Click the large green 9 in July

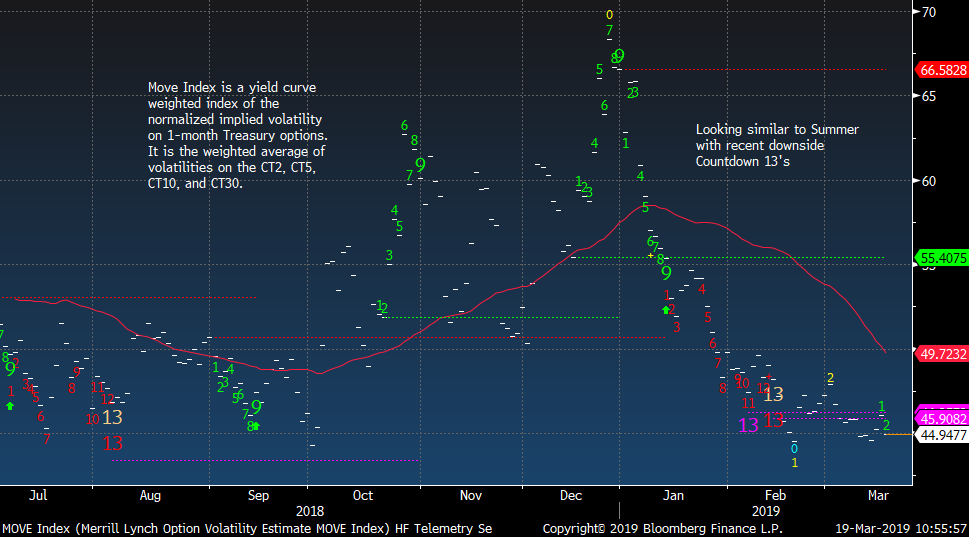(10, 369)
